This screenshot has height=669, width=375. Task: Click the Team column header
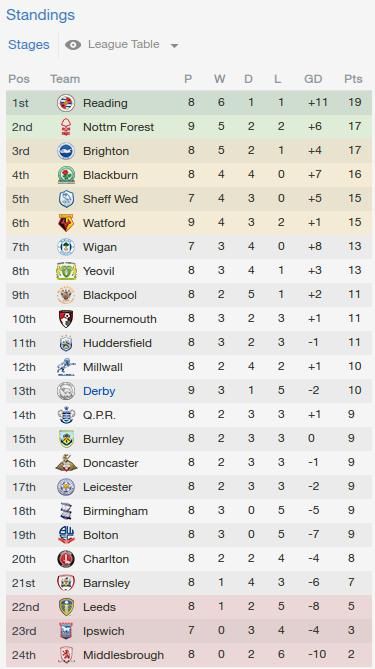point(65,79)
